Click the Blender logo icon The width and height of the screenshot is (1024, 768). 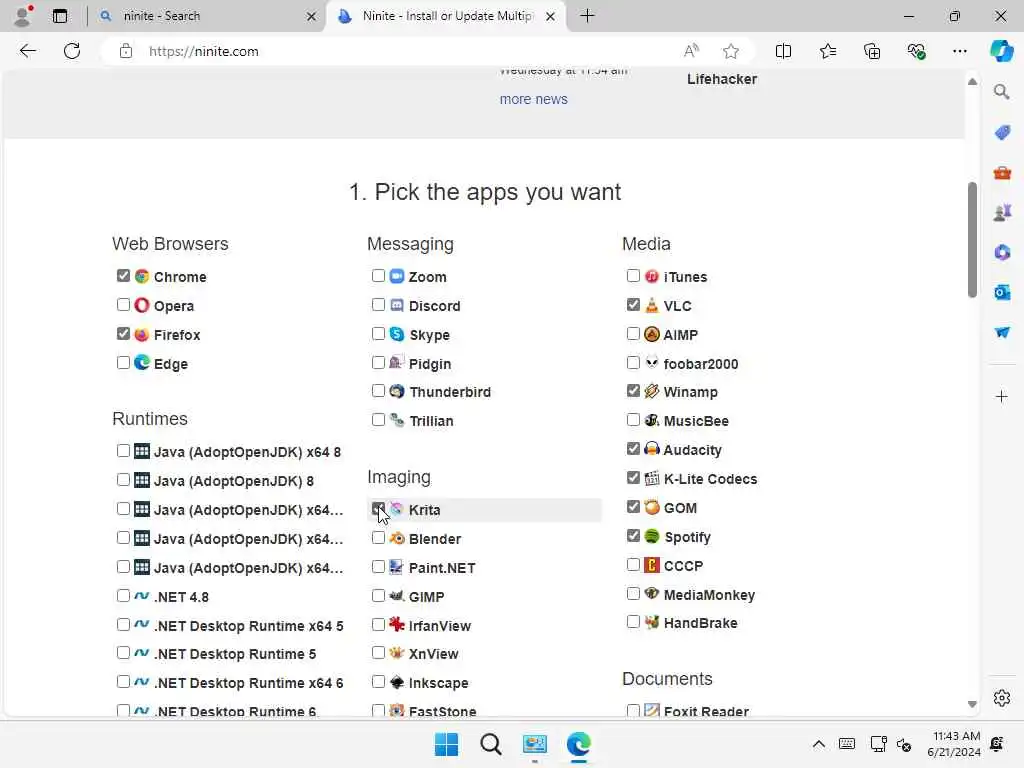click(397, 538)
